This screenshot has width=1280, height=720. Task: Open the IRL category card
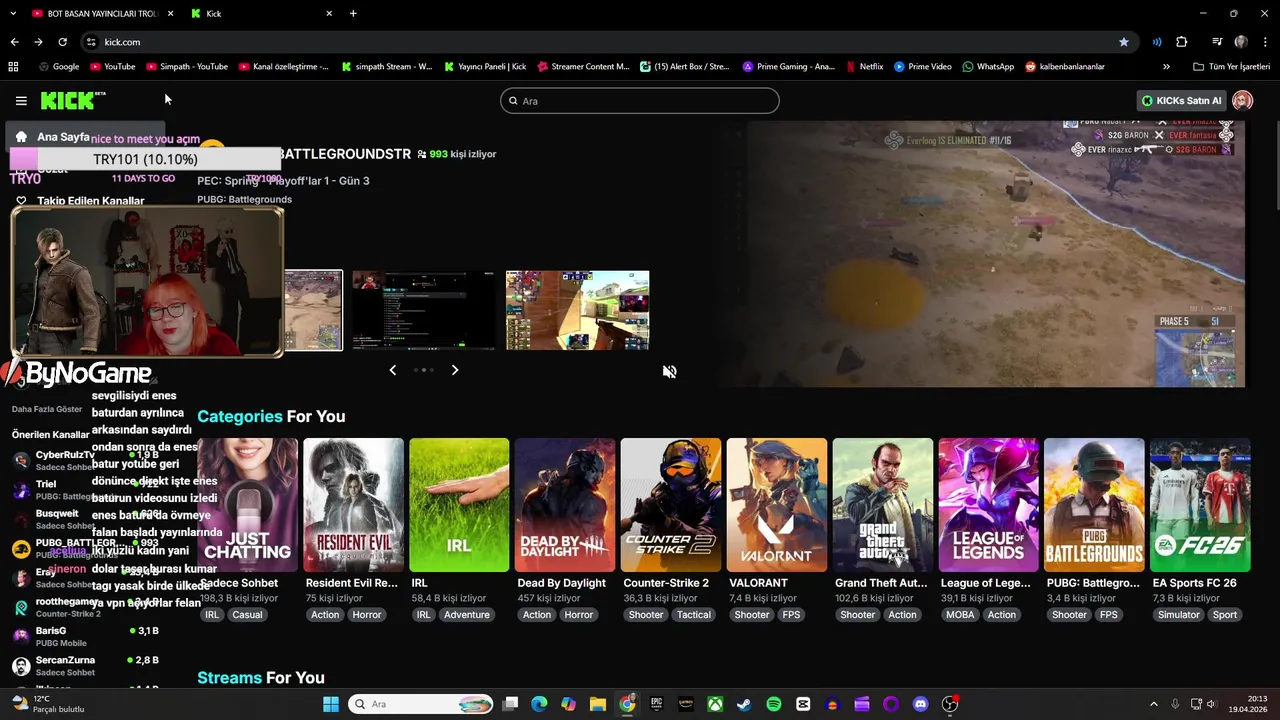459,505
